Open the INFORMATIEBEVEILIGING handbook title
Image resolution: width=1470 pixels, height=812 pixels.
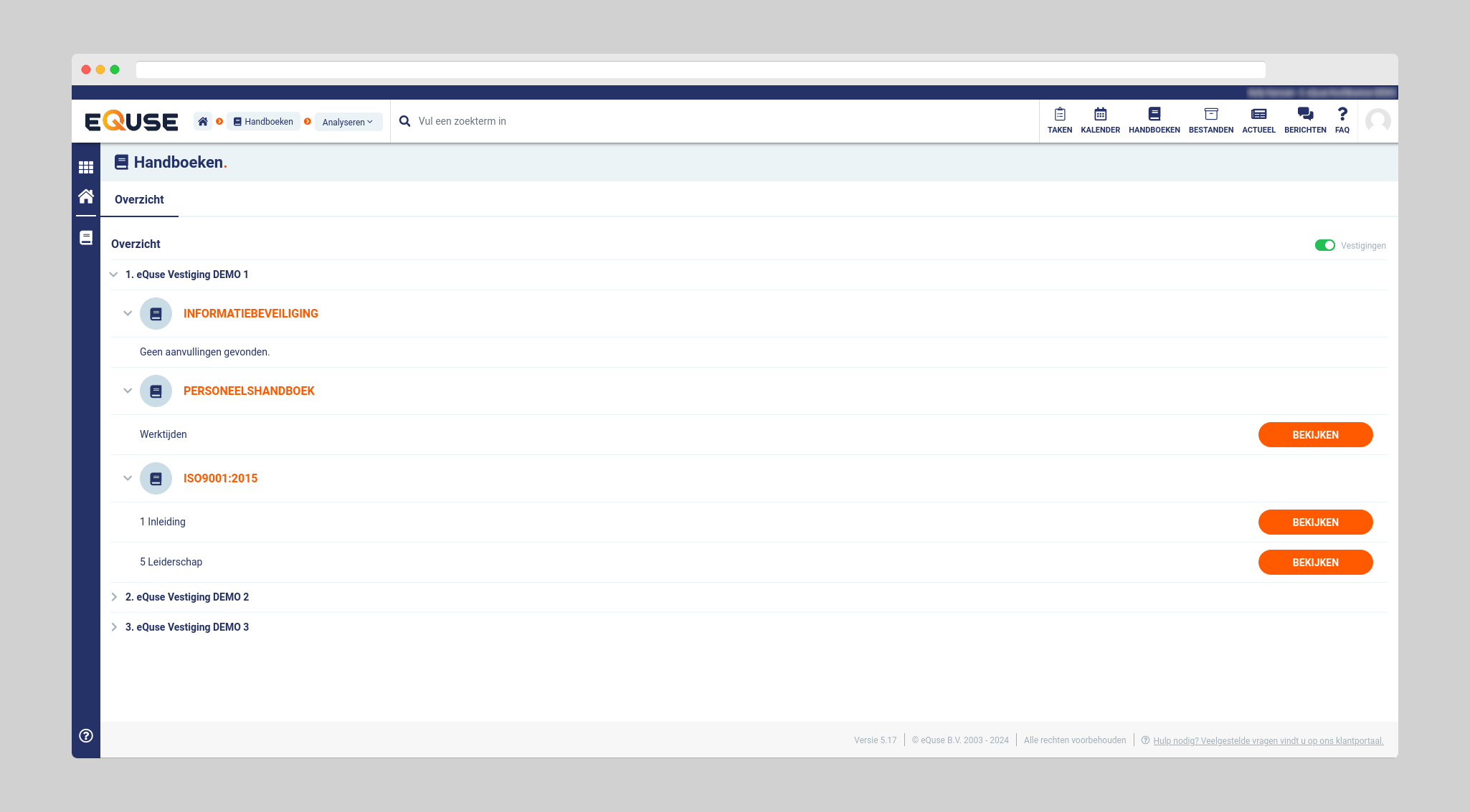(x=251, y=313)
